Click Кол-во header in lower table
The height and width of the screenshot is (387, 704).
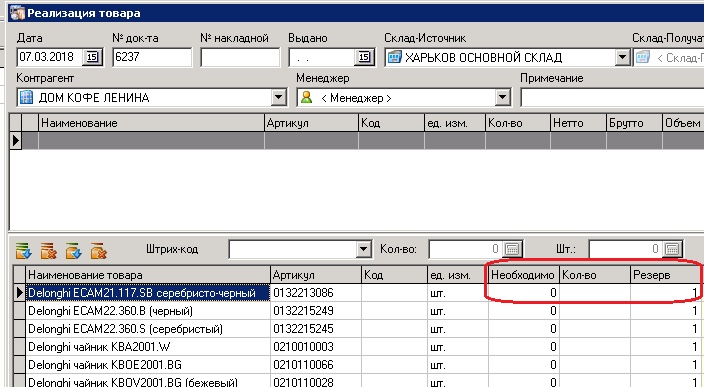595,275
